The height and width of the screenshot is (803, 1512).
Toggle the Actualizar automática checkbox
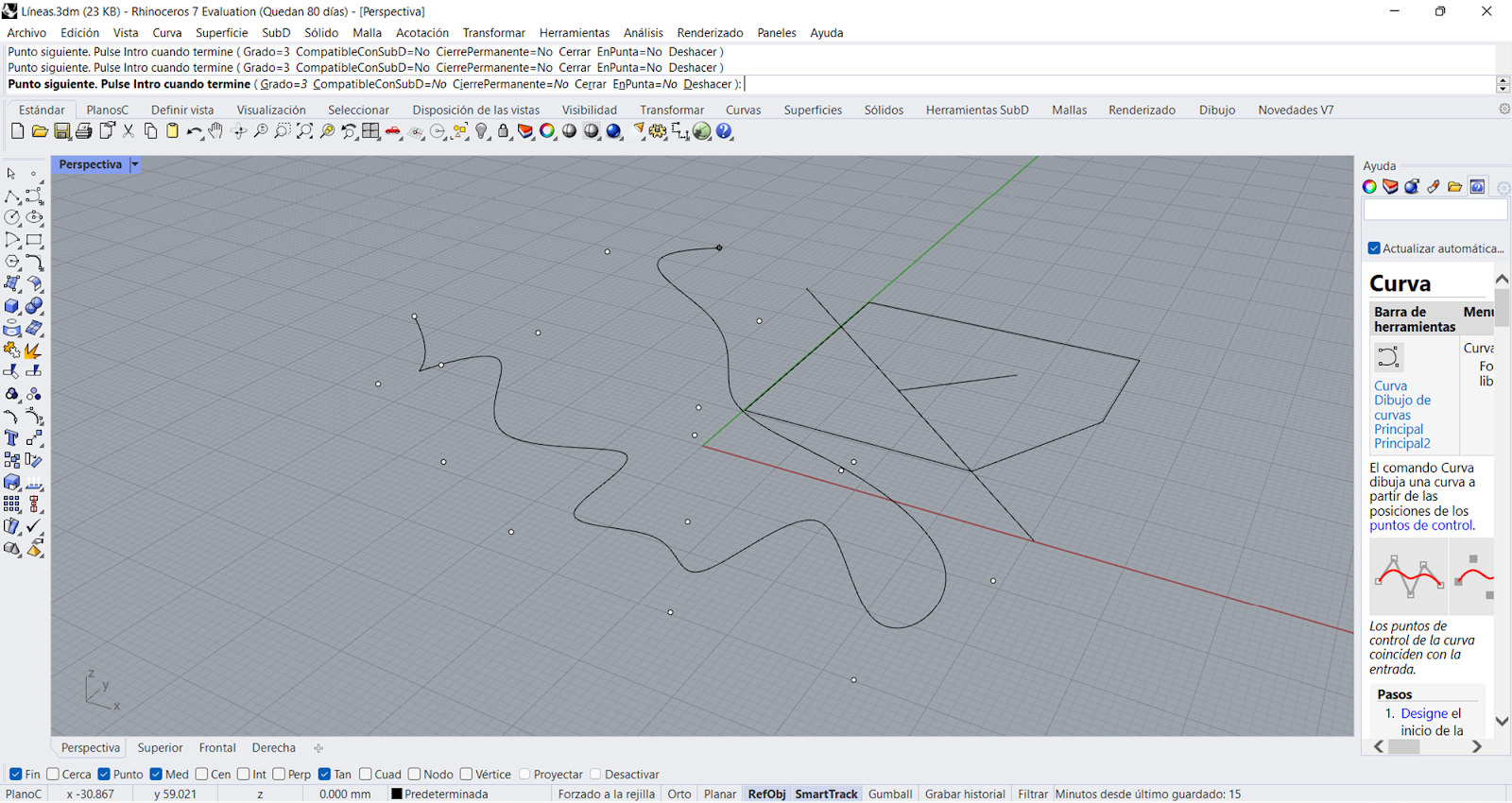[x=1374, y=248]
